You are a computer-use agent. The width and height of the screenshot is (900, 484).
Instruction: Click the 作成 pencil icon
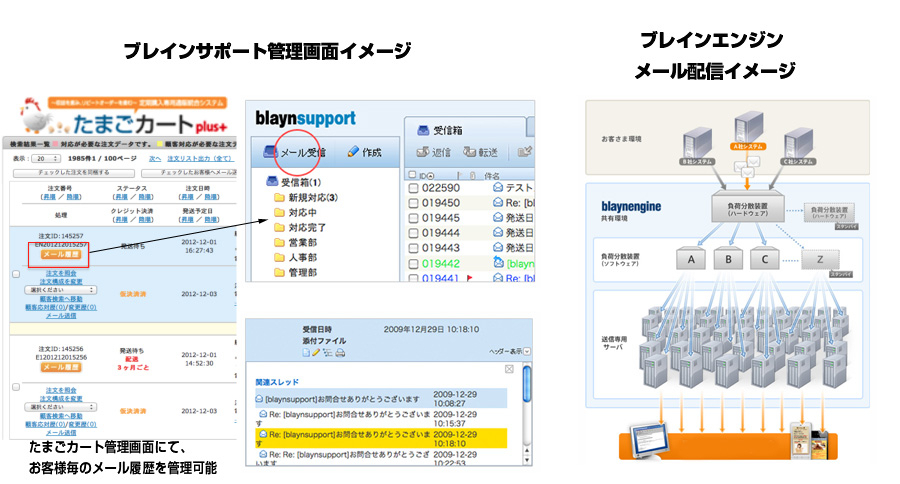[x=353, y=152]
